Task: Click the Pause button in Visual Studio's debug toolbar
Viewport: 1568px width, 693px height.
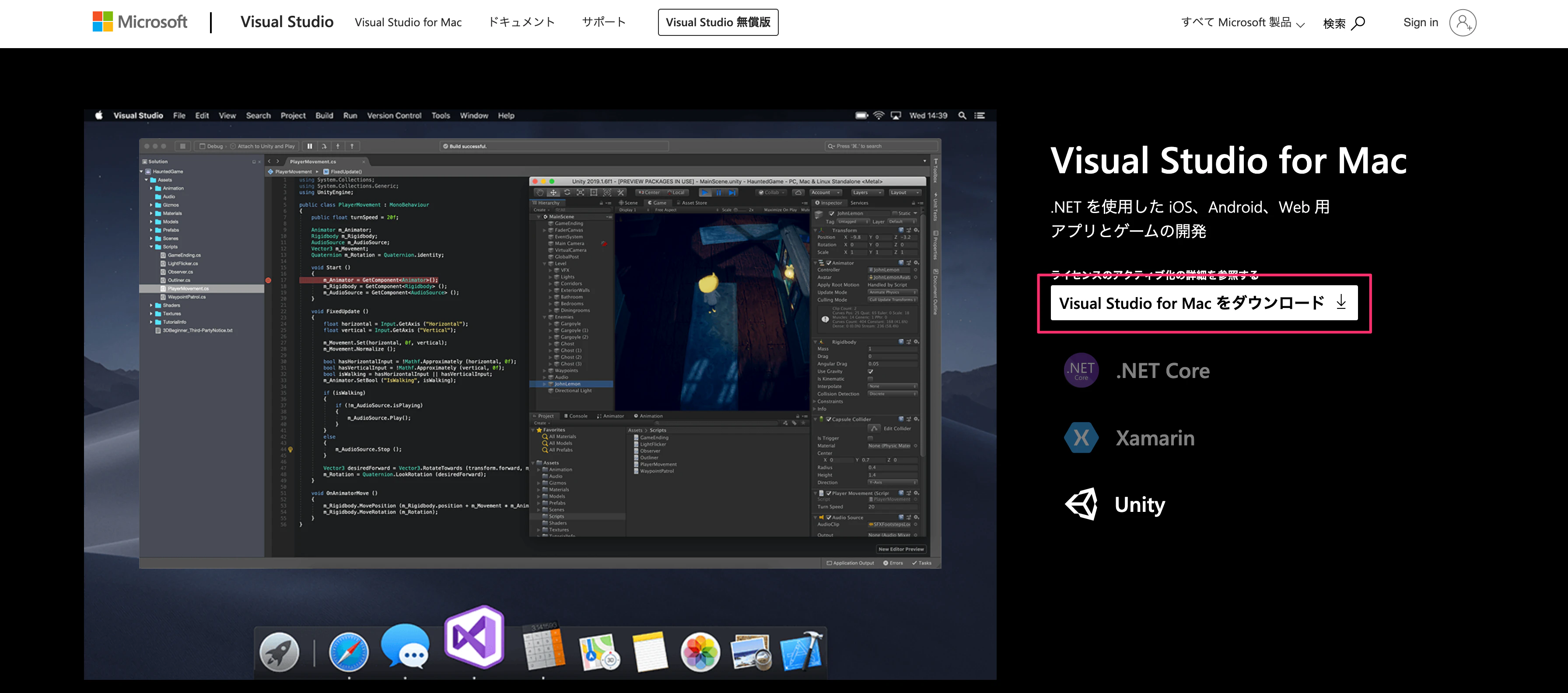Action: (310, 146)
